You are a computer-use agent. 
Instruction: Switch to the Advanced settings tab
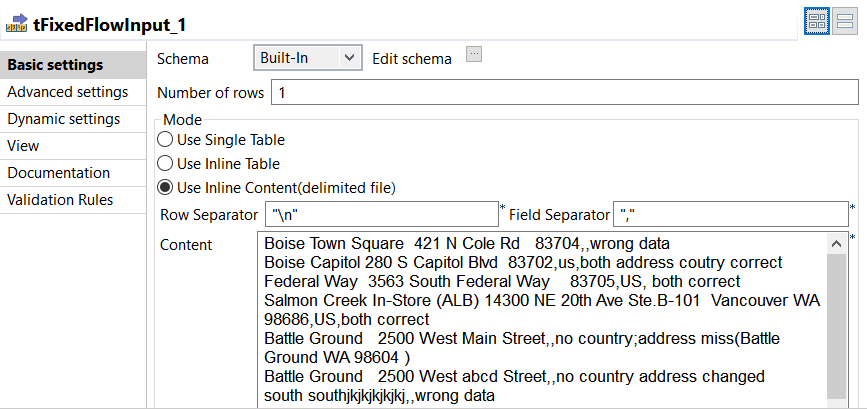[67, 92]
